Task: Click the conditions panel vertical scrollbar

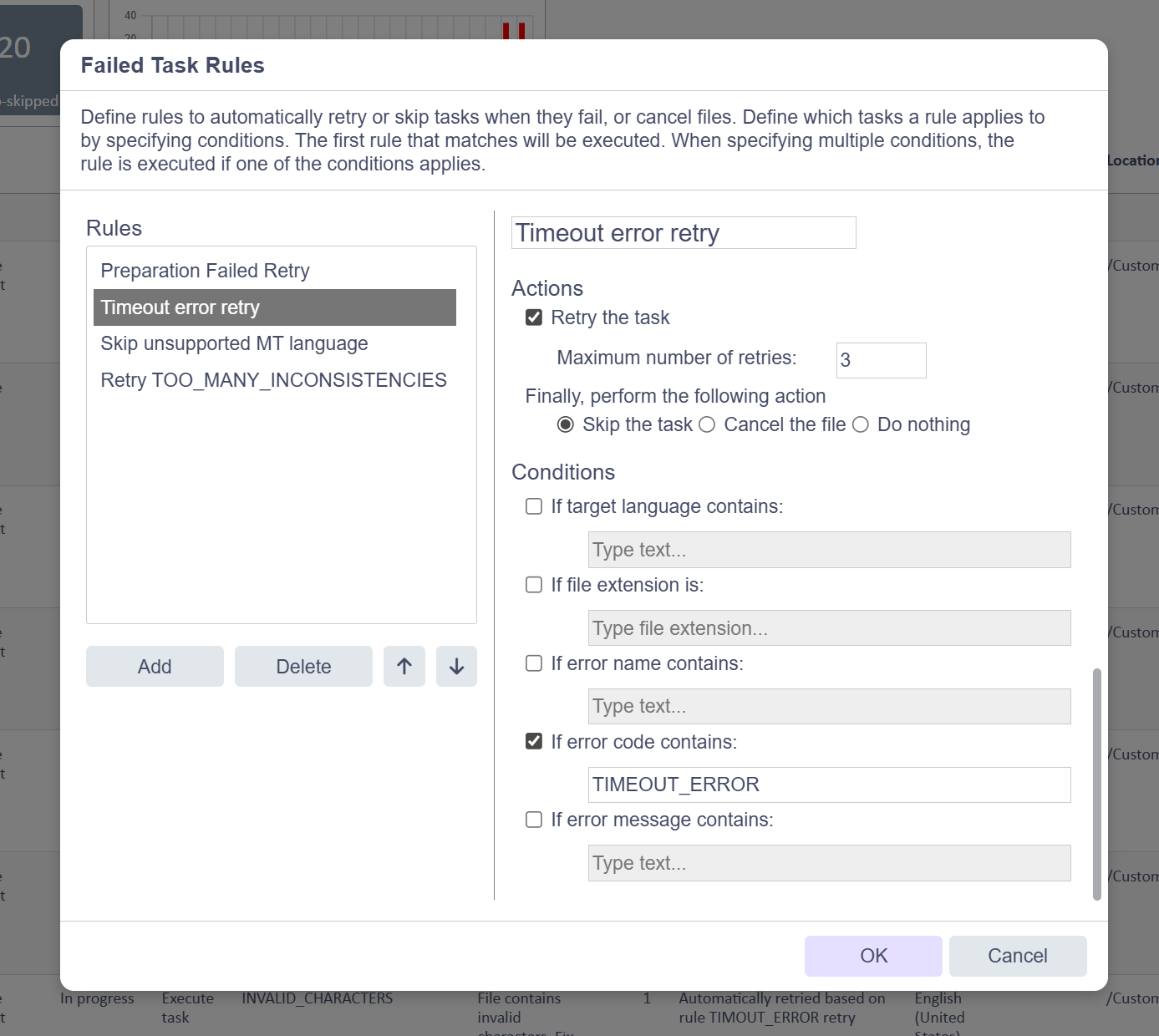Action: 1097,784
